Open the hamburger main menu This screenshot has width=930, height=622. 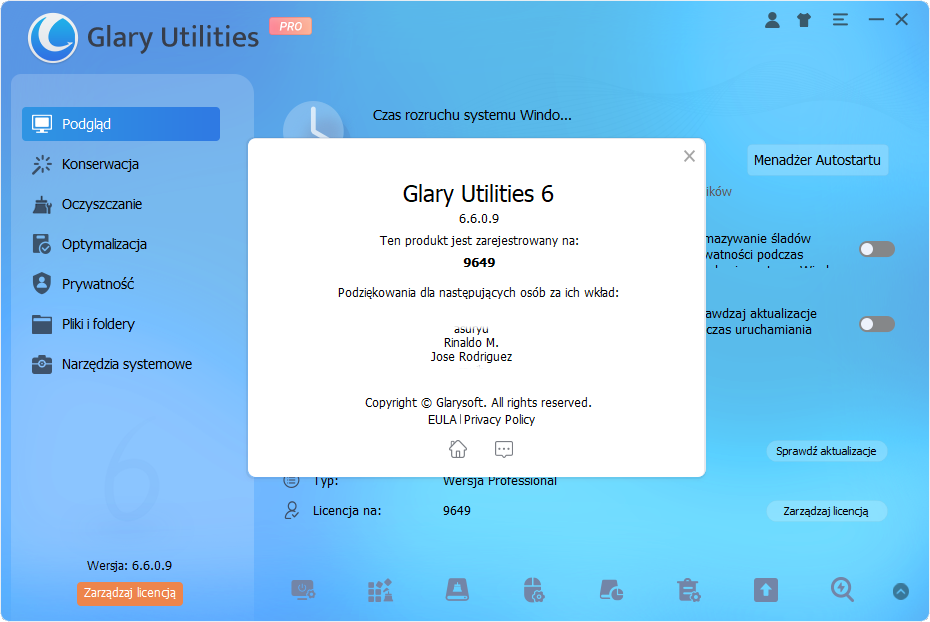tap(840, 20)
